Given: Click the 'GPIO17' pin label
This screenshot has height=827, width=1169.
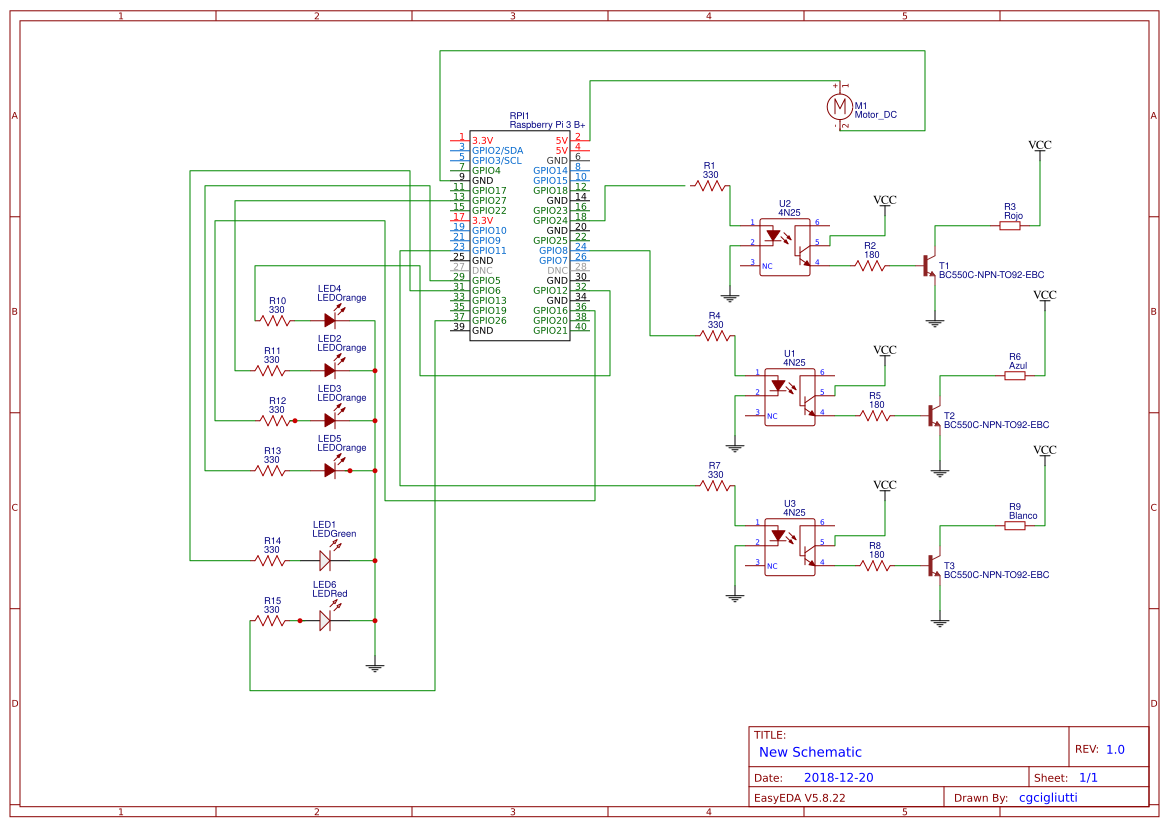Looking at the screenshot, I should [489, 190].
